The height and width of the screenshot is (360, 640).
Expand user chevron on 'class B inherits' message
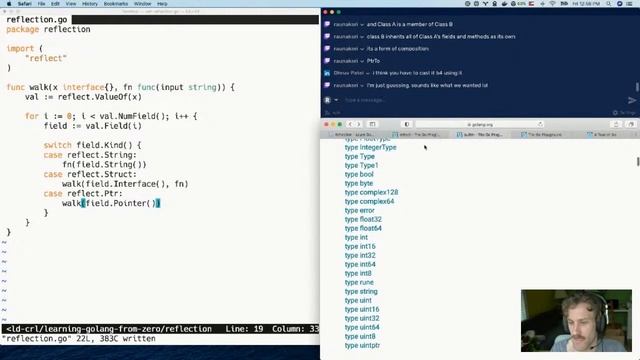[362, 37]
